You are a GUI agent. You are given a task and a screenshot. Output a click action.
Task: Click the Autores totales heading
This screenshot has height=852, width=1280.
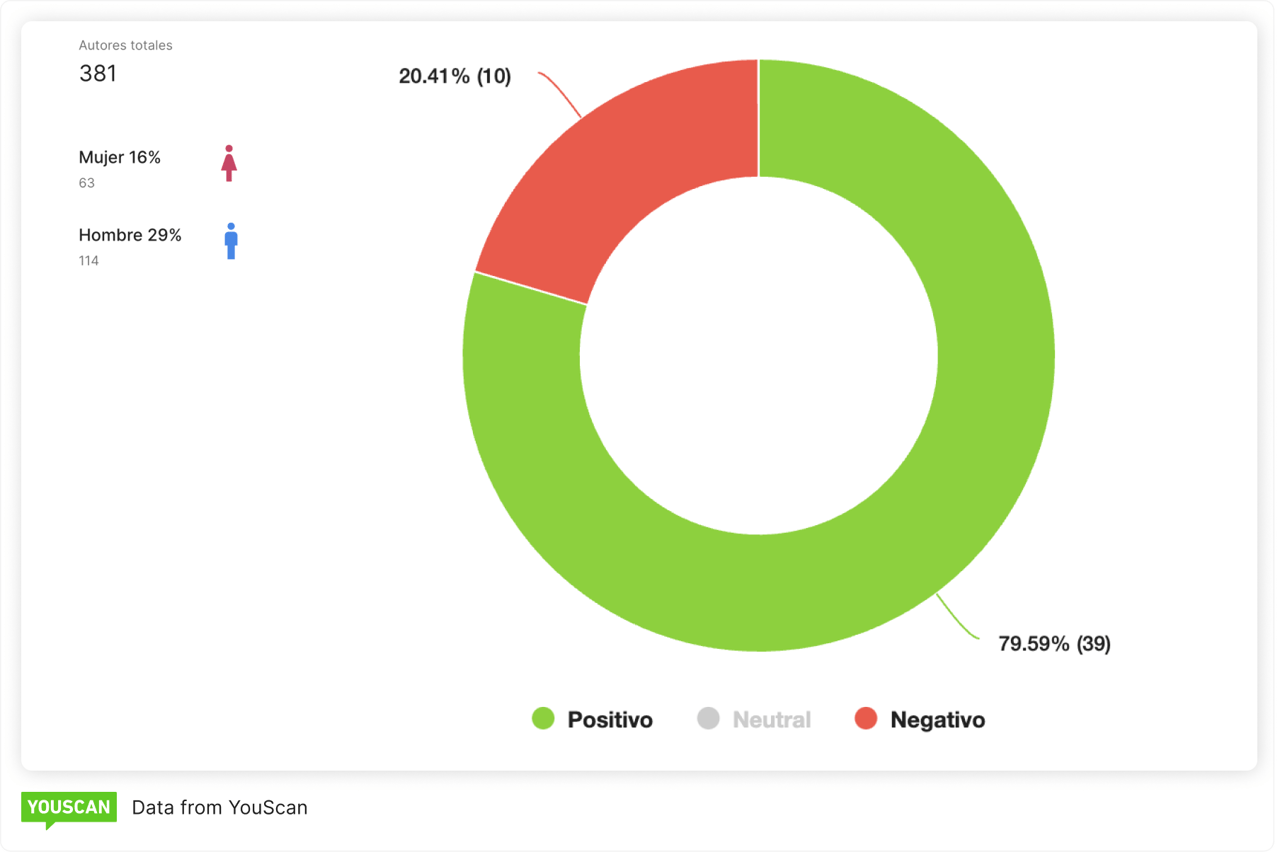126,45
